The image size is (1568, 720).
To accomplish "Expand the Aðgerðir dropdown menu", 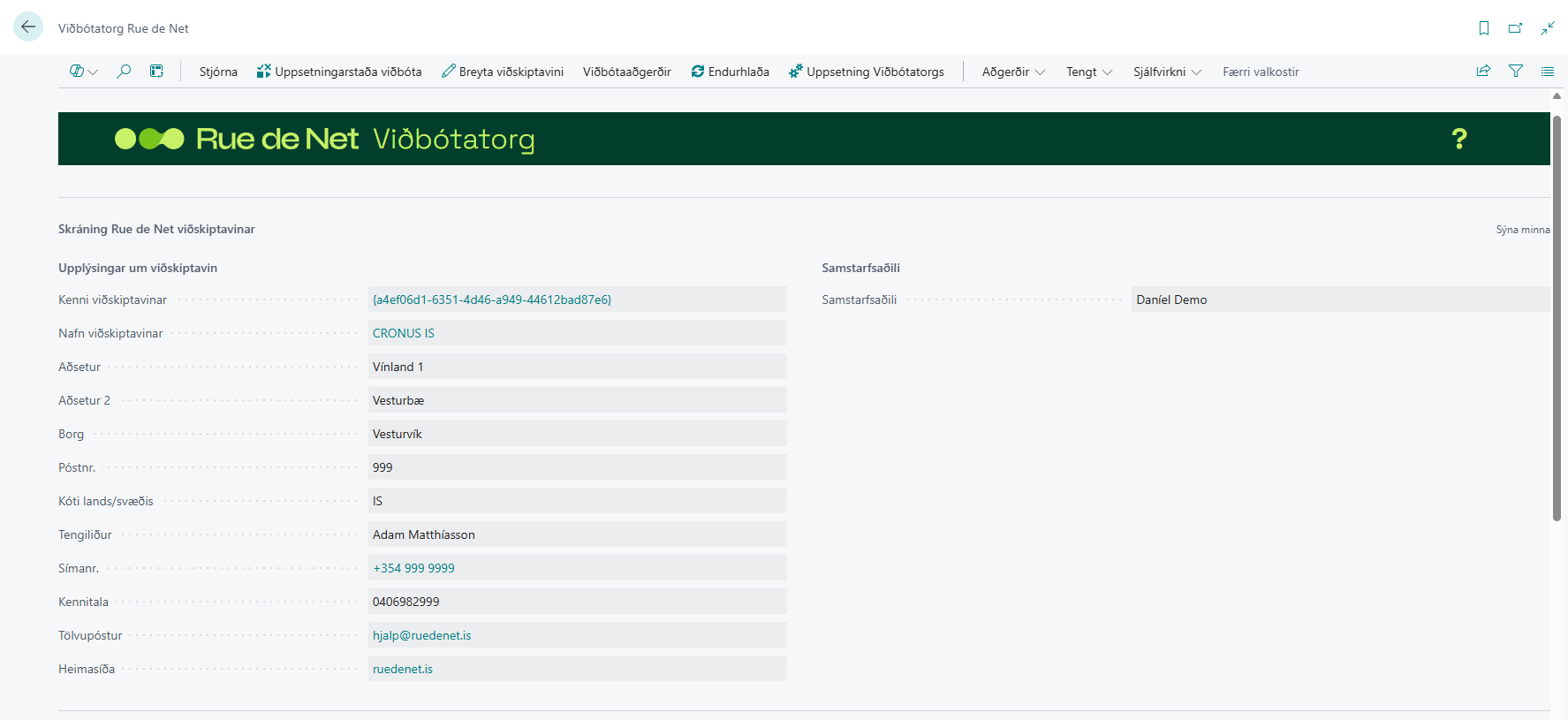I will (x=1013, y=72).
